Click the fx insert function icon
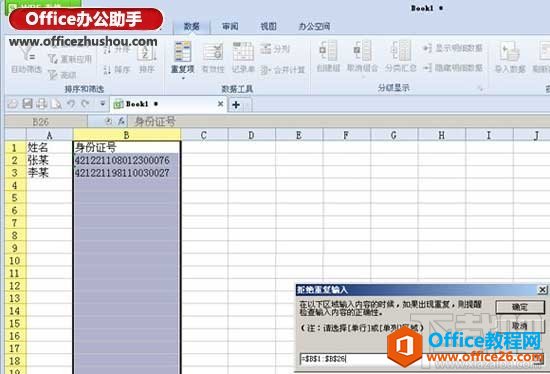Screen dimensions: 550x374 pos(121,121)
